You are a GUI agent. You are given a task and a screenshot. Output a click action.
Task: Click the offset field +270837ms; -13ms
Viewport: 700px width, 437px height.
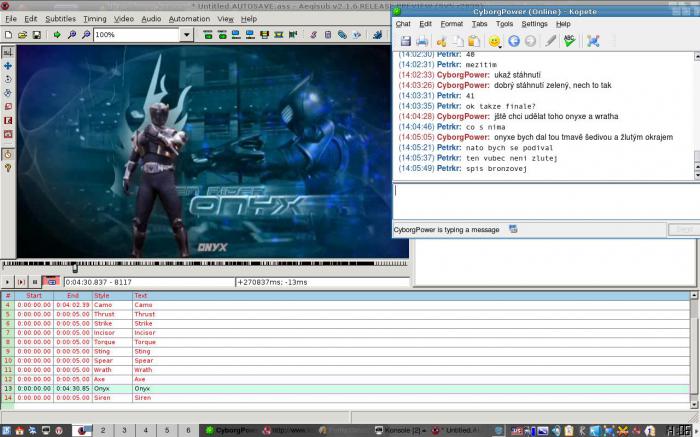pos(322,282)
